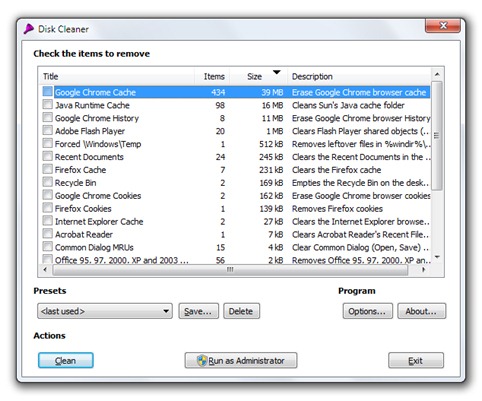The width and height of the screenshot is (482, 401).
Task: Click the Exit button
Action: (416, 360)
